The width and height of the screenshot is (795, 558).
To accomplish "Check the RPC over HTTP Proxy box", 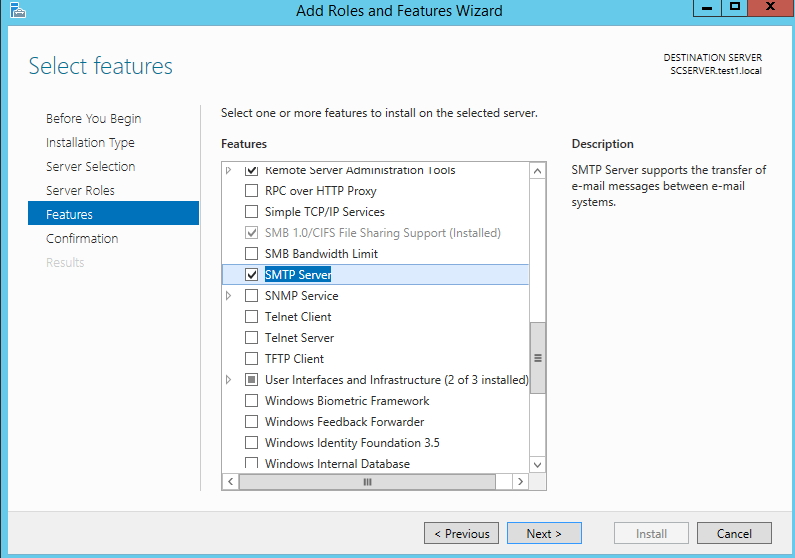I will [251, 191].
